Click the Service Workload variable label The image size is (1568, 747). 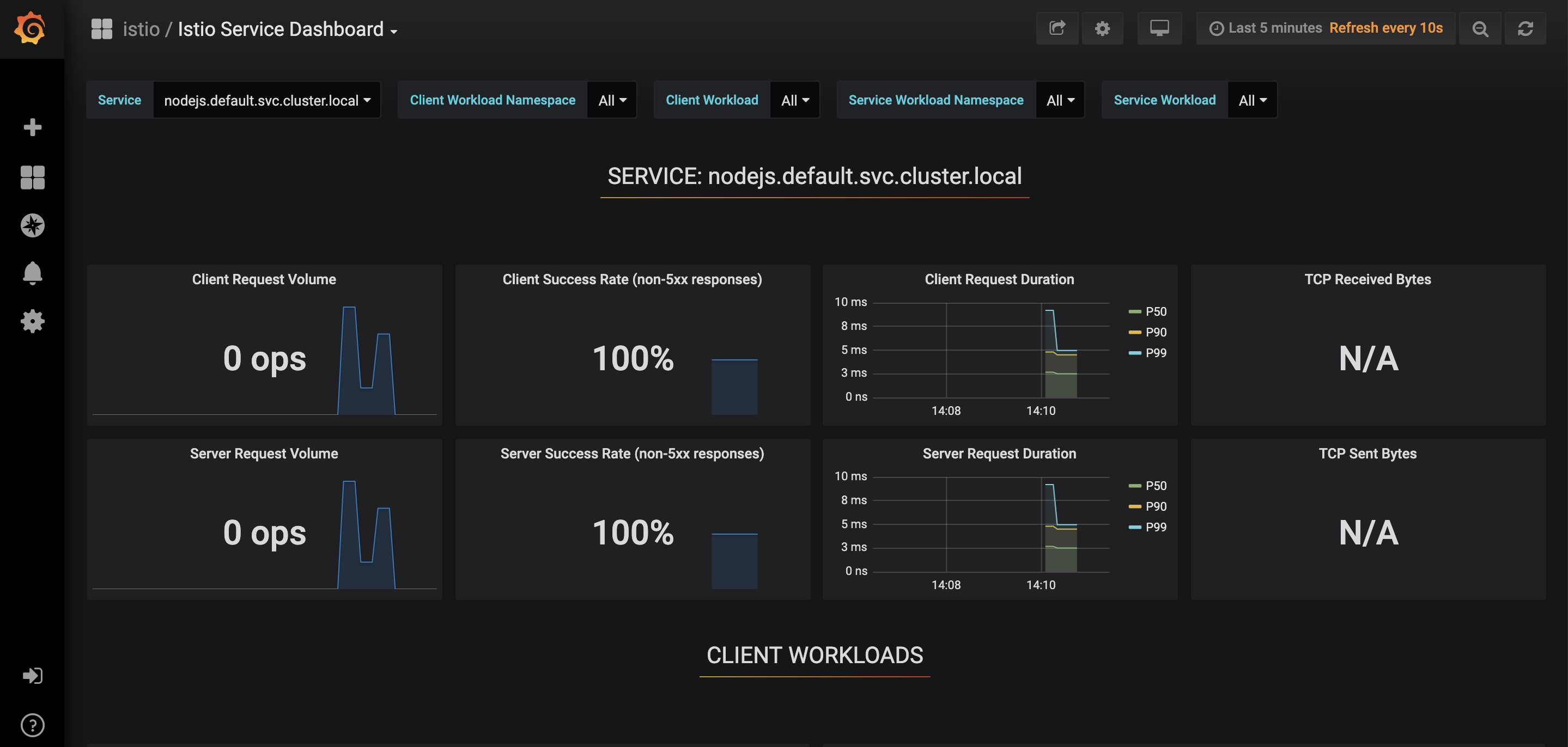(x=1164, y=100)
